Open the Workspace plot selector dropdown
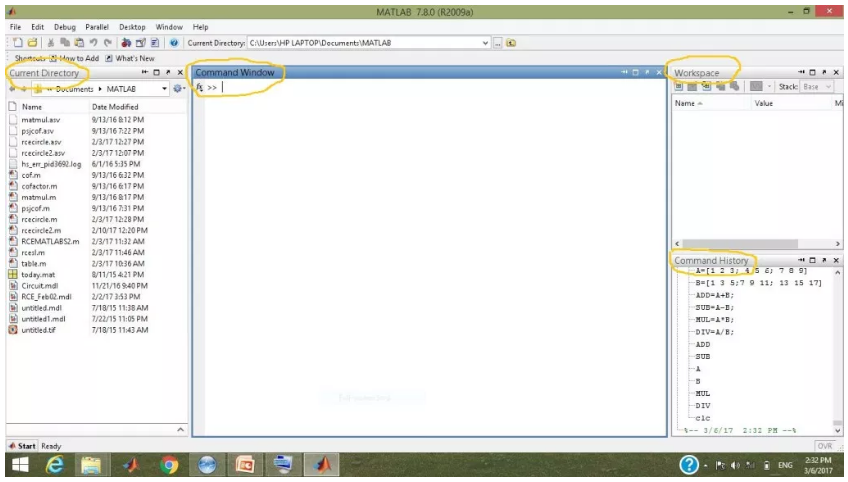This screenshot has height=482, width=848. coord(770,87)
